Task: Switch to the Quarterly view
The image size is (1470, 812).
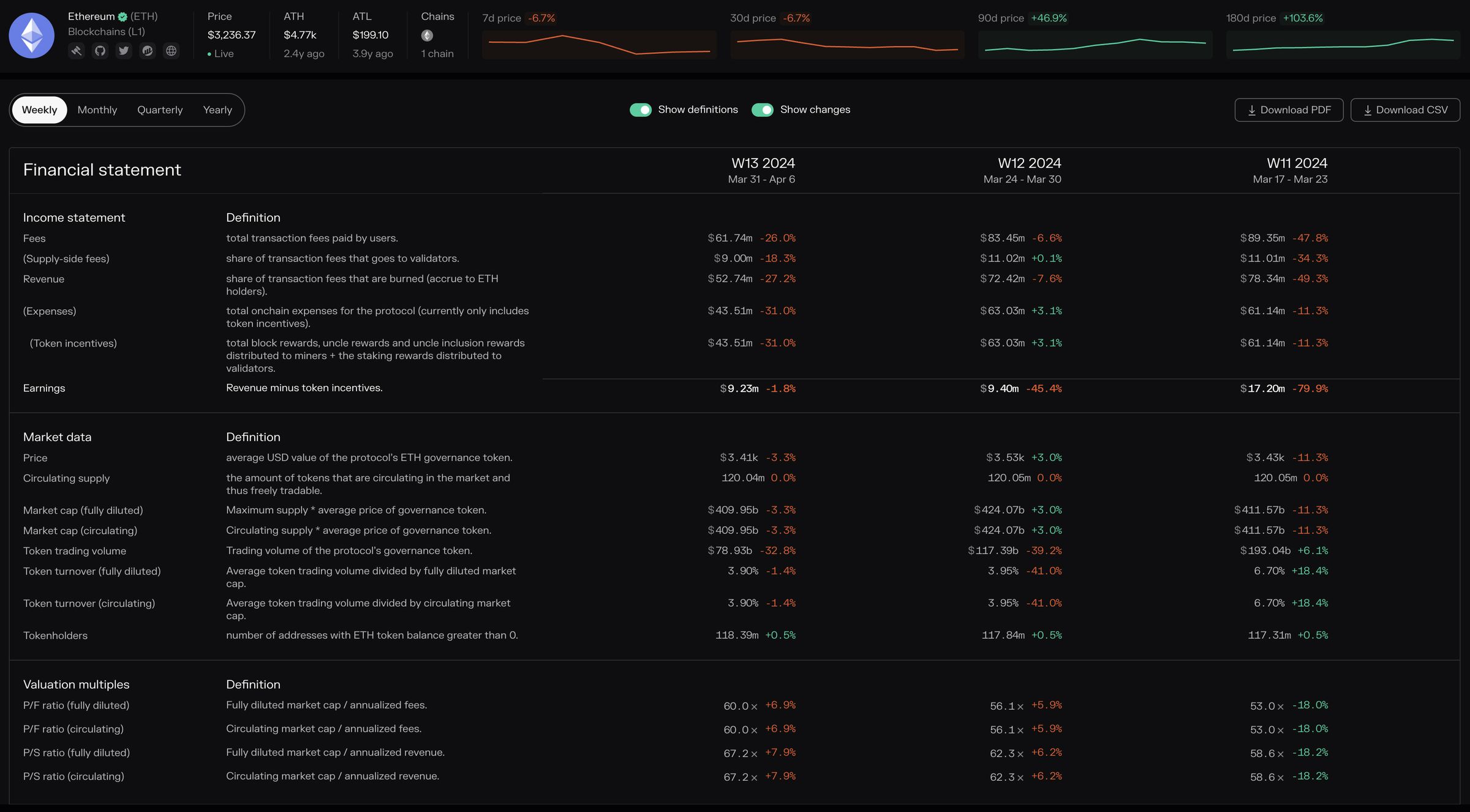Action: (x=160, y=110)
